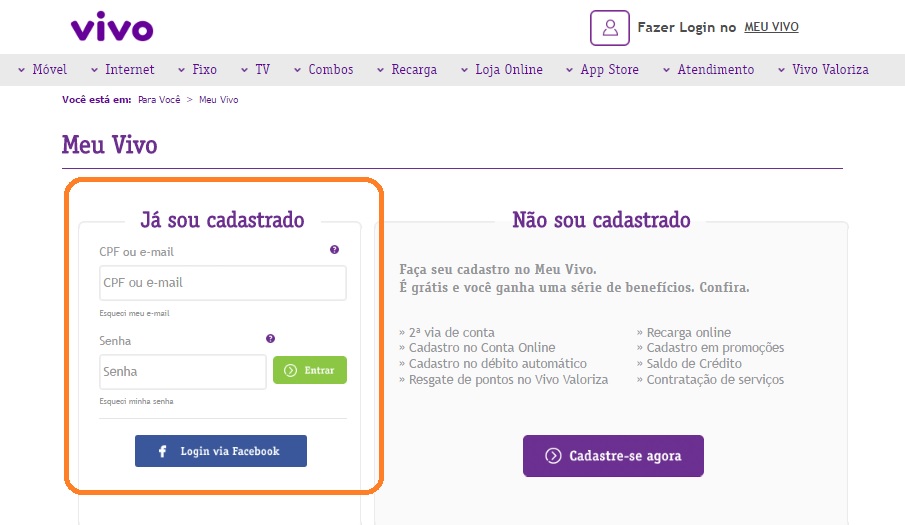The image size is (905, 525).
Task: Focus the Senha password field
Action: tap(182, 372)
